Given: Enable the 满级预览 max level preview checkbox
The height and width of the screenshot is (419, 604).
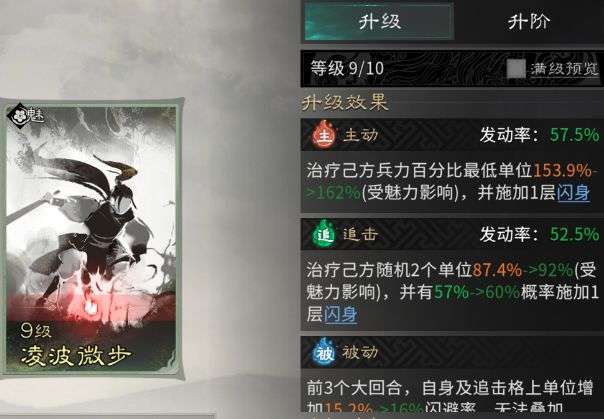Looking at the screenshot, I should [x=516, y=69].
